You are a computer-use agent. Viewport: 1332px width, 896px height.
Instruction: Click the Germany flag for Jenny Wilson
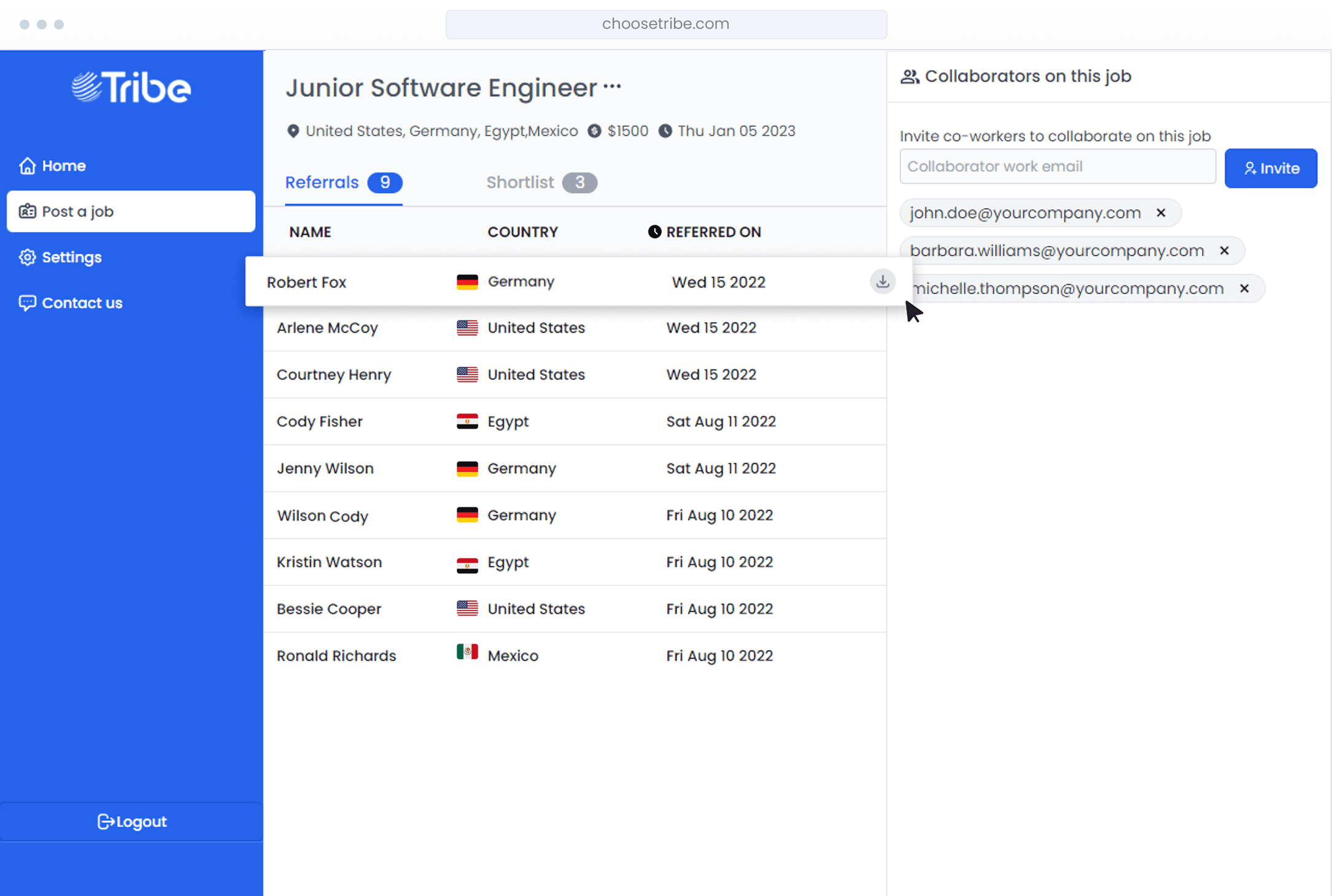point(467,469)
